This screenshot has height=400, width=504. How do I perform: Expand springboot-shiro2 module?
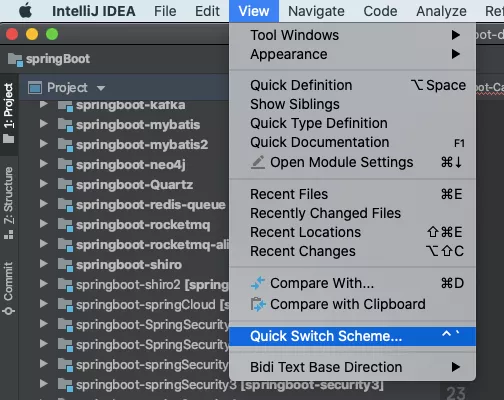coord(43,284)
